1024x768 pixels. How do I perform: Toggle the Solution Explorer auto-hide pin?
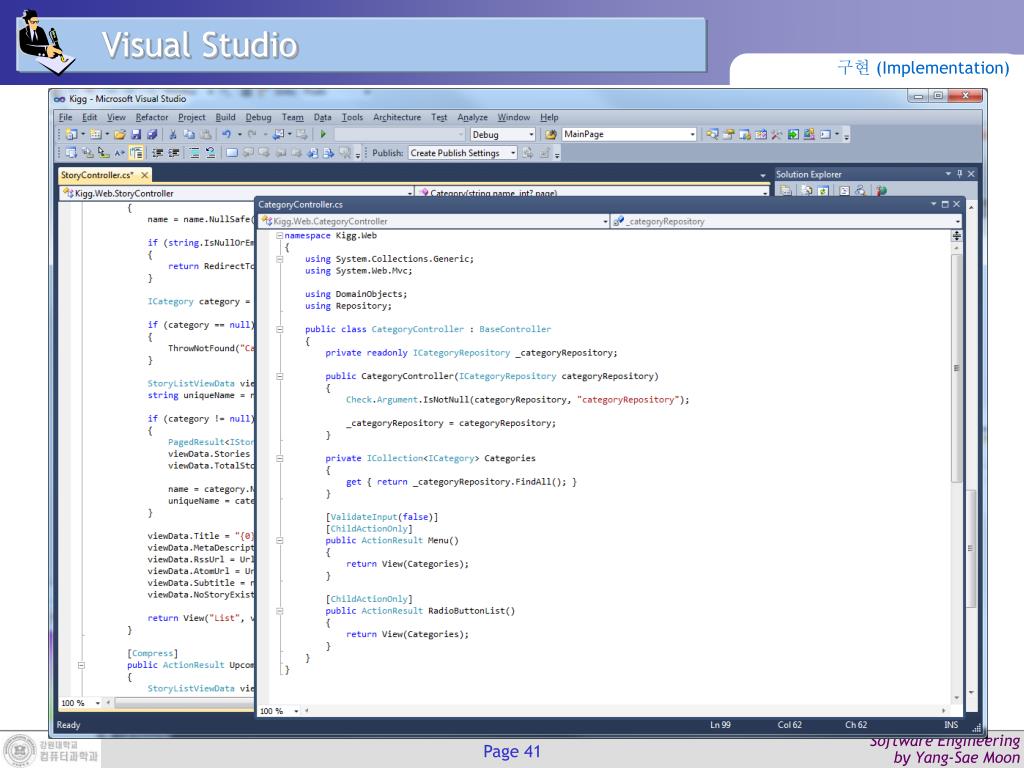pyautogui.click(x=959, y=174)
